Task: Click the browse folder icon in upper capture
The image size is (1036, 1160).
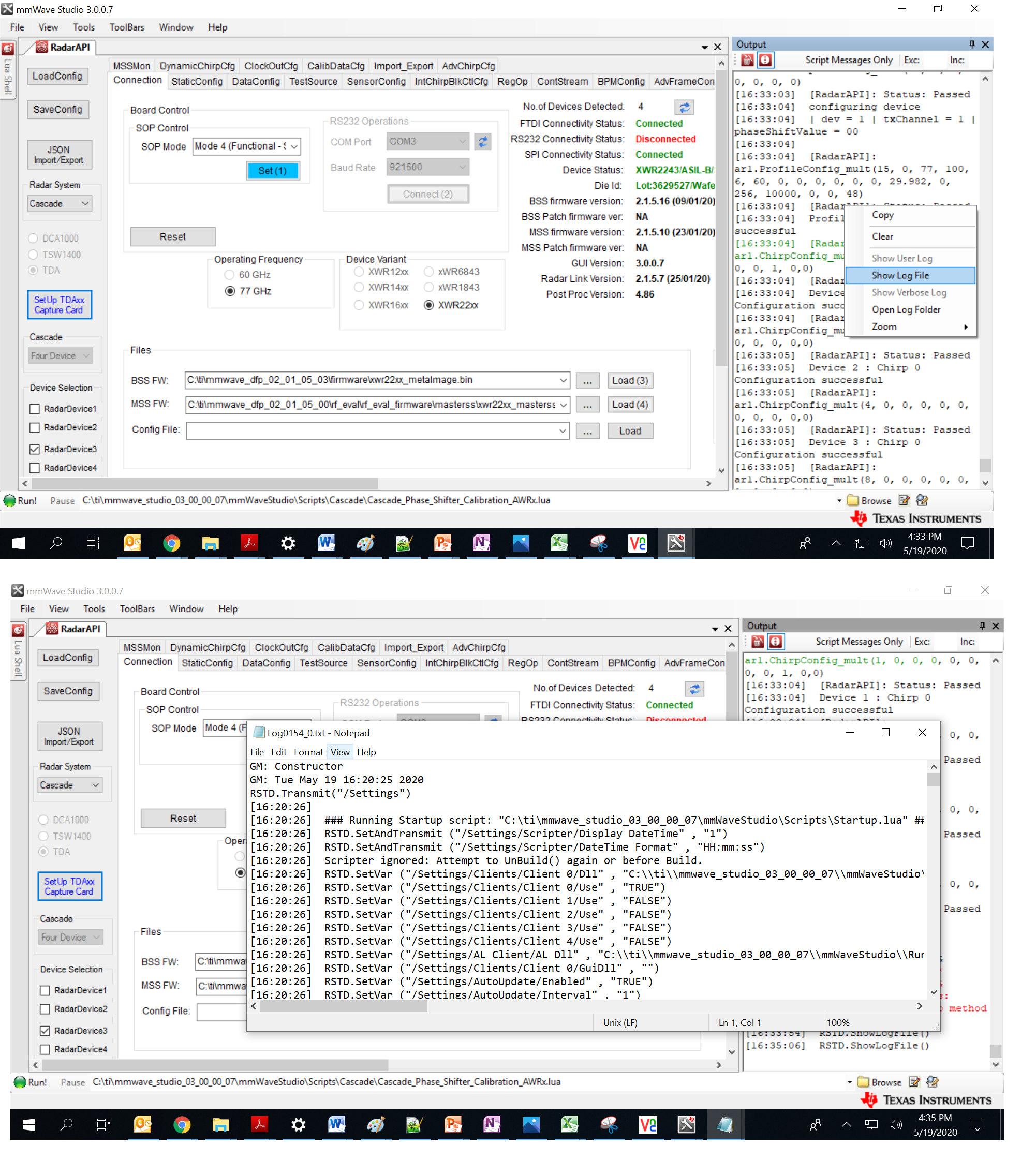Action: [853, 500]
